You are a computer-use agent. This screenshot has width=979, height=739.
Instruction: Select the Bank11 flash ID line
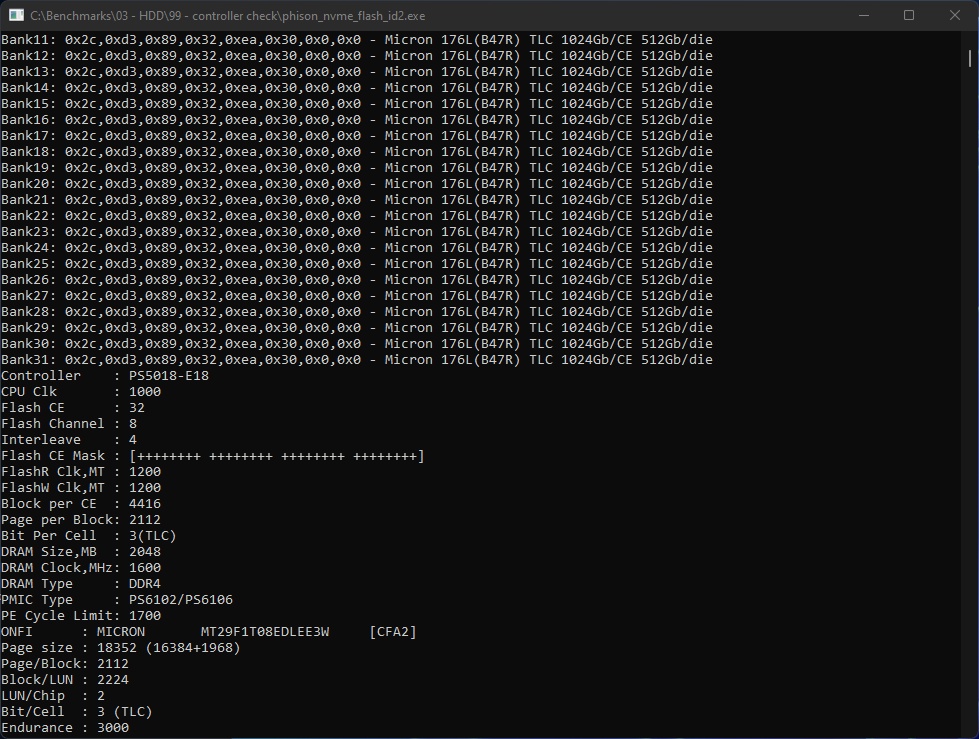tap(357, 40)
